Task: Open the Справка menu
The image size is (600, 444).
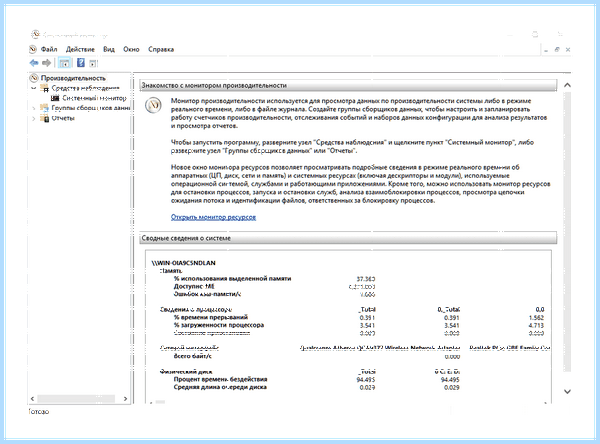Action: 161,49
